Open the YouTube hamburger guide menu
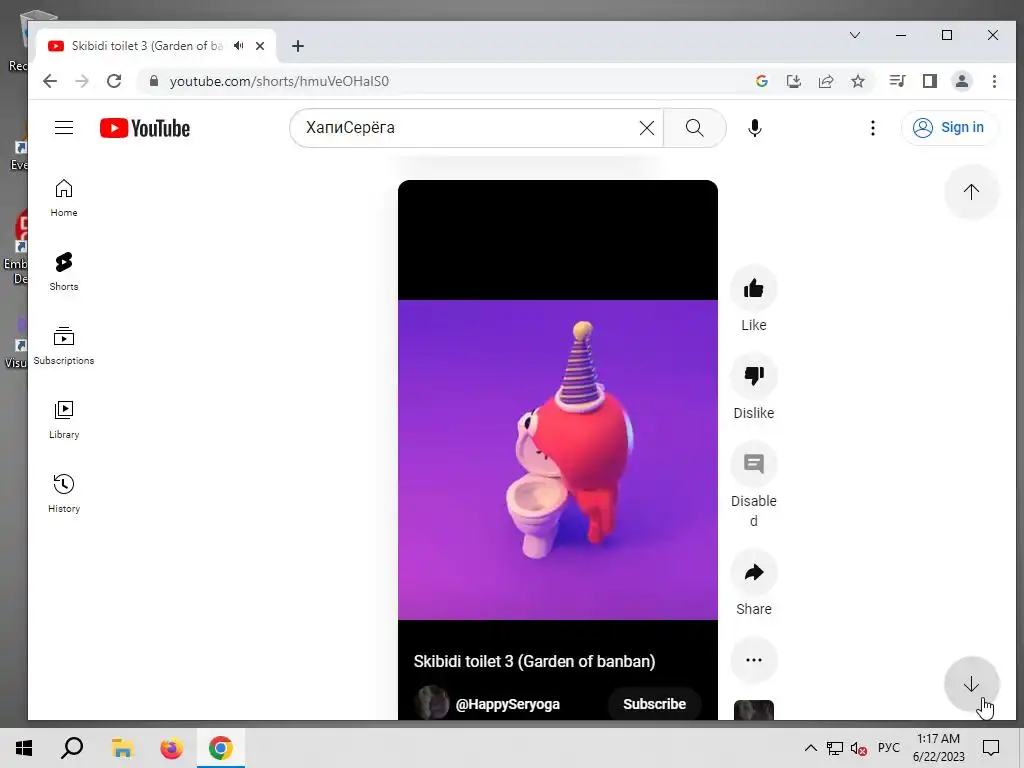This screenshot has width=1024, height=768. pyautogui.click(x=64, y=127)
